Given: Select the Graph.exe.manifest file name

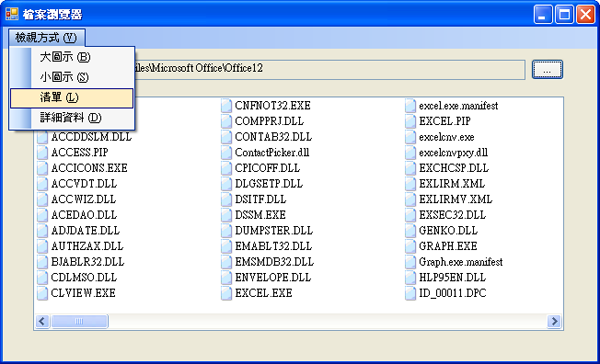Looking at the screenshot, I should [461, 262].
